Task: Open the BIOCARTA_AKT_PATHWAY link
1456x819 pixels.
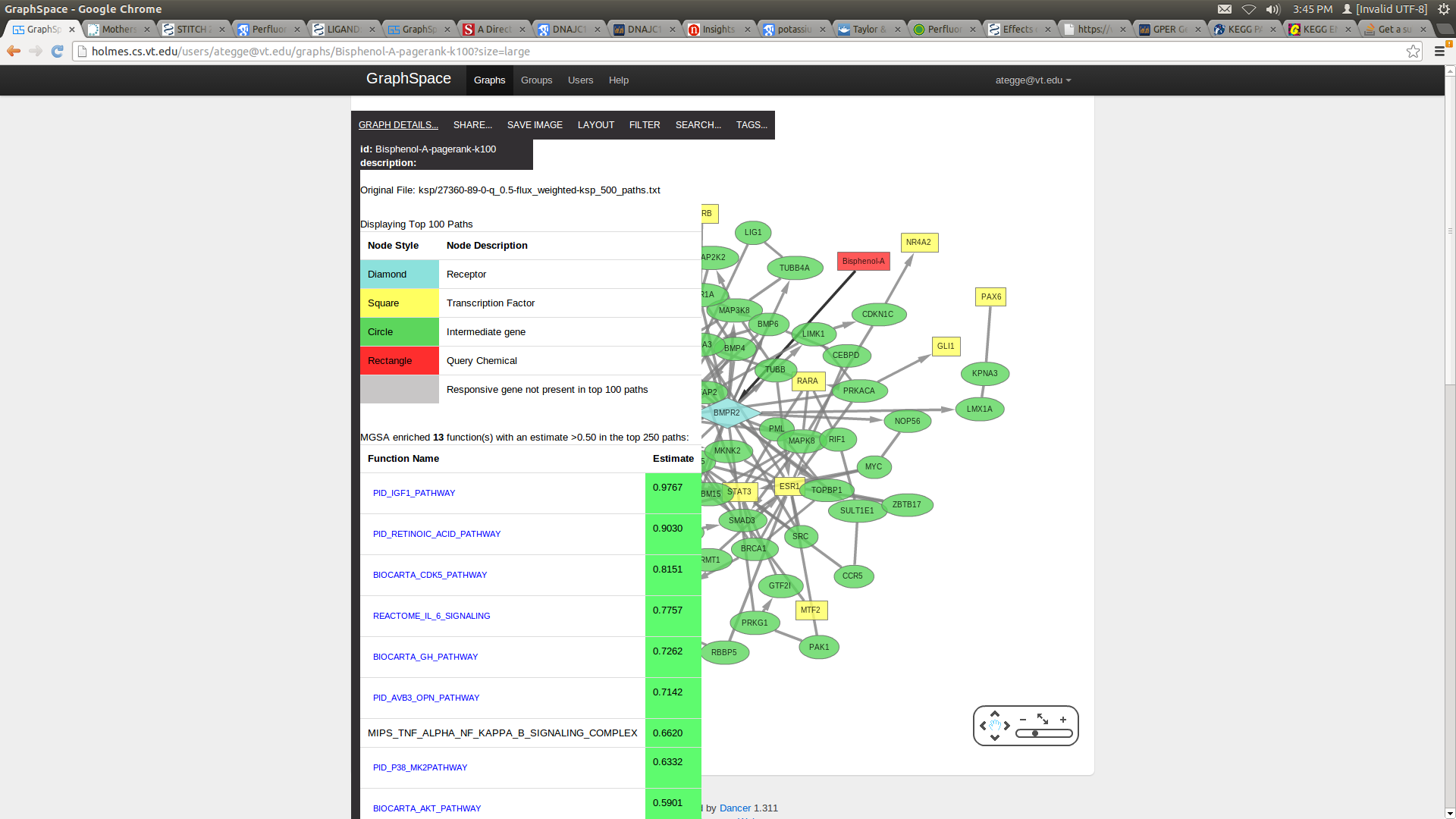Action: pos(427,808)
